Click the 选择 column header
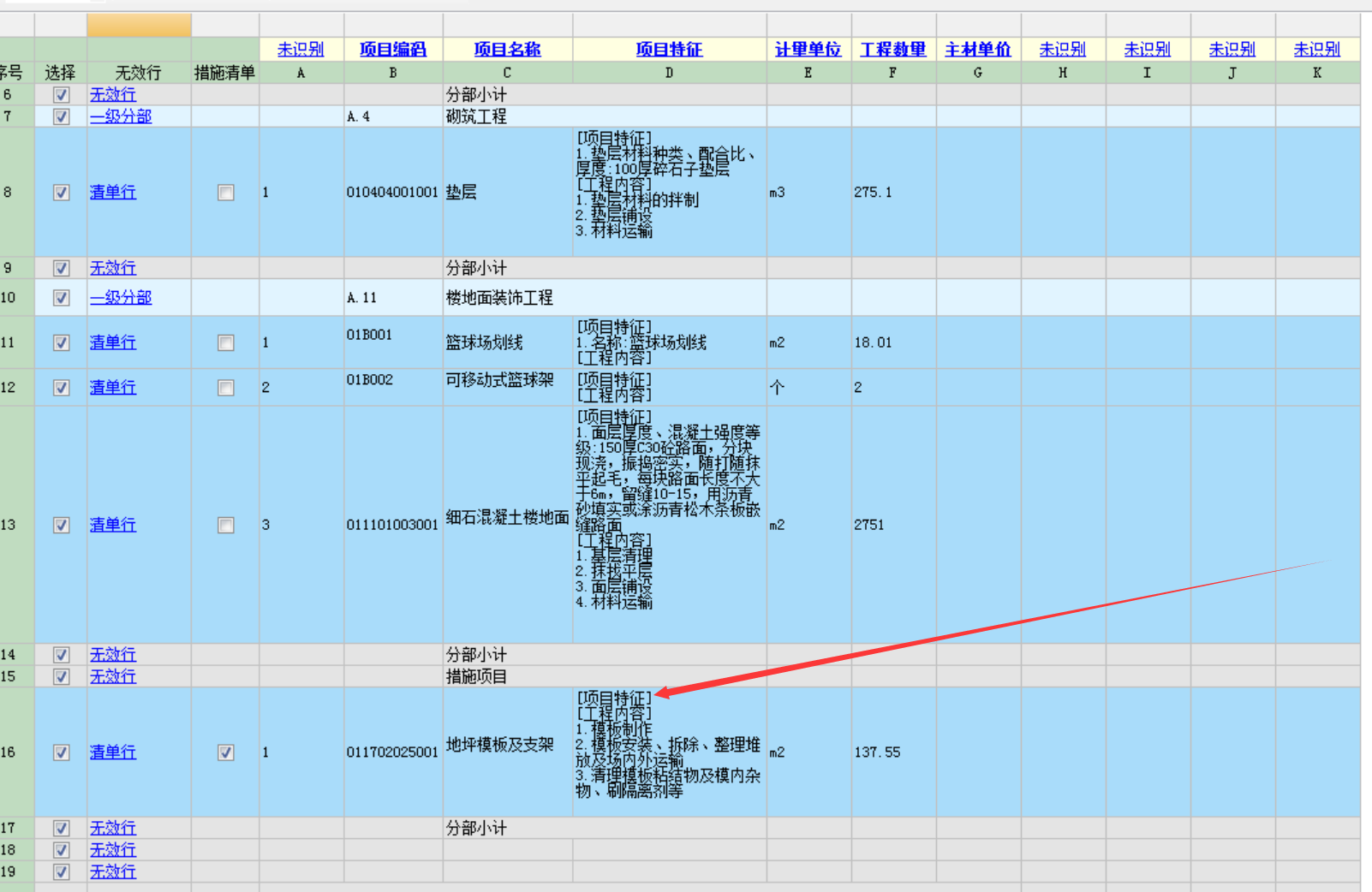Image resolution: width=1372 pixels, height=892 pixels. pos(60,73)
